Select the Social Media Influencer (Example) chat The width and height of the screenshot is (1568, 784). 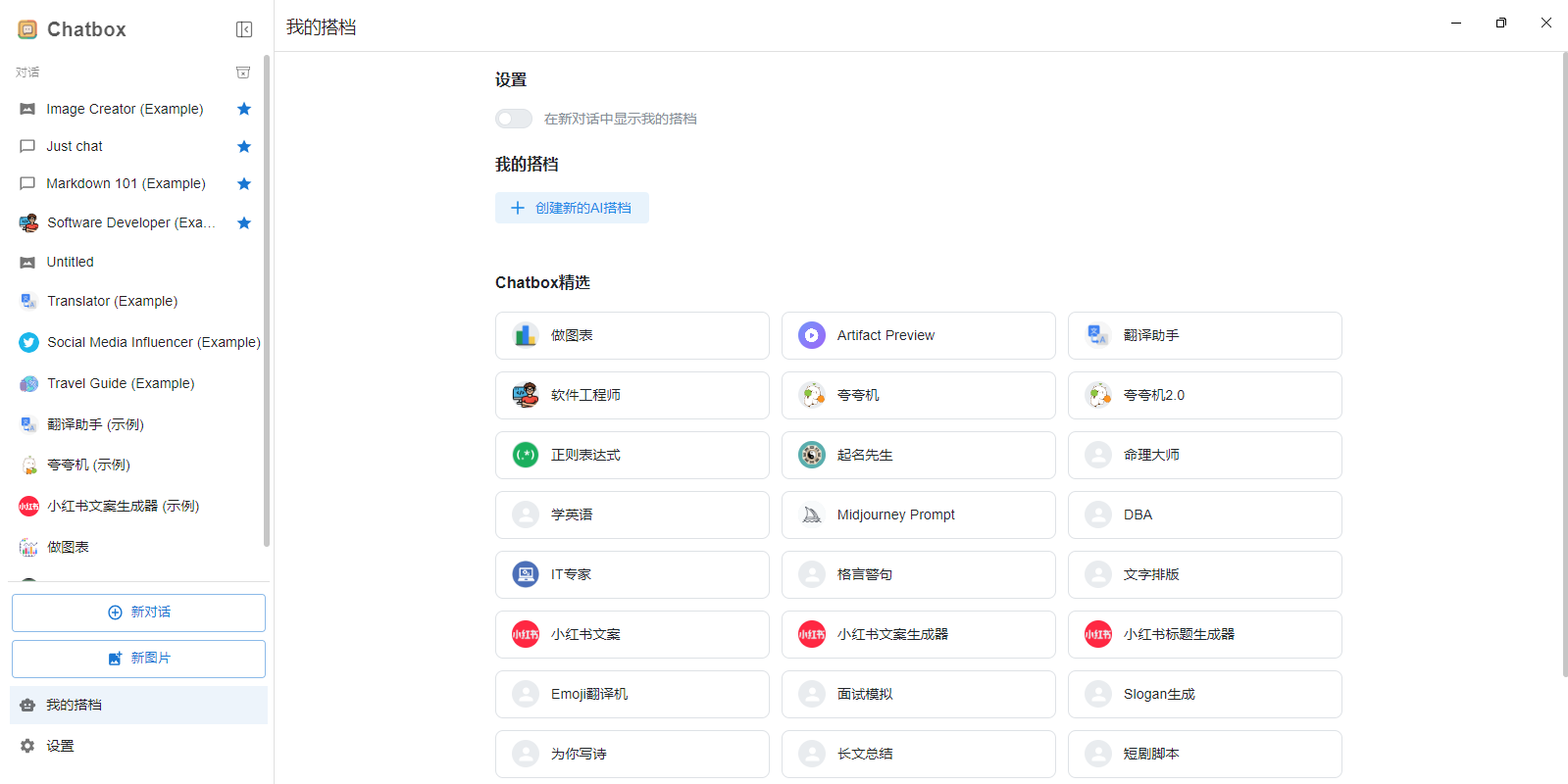click(x=153, y=342)
